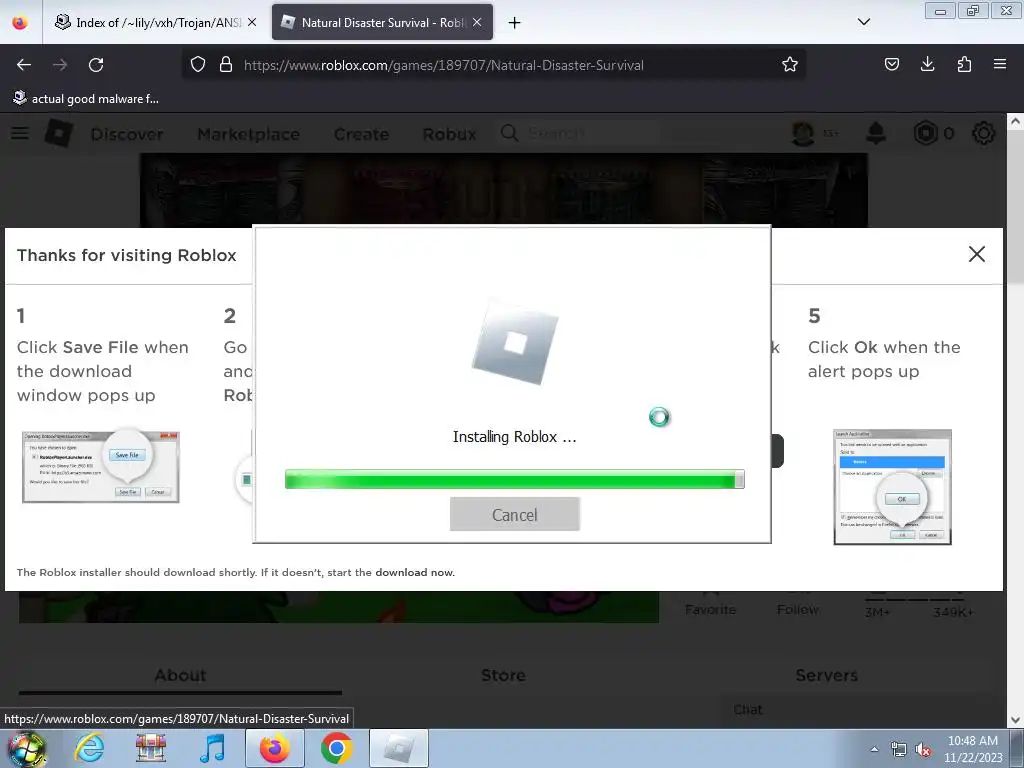Switch to the Store tab
1024x768 pixels.
click(x=504, y=675)
